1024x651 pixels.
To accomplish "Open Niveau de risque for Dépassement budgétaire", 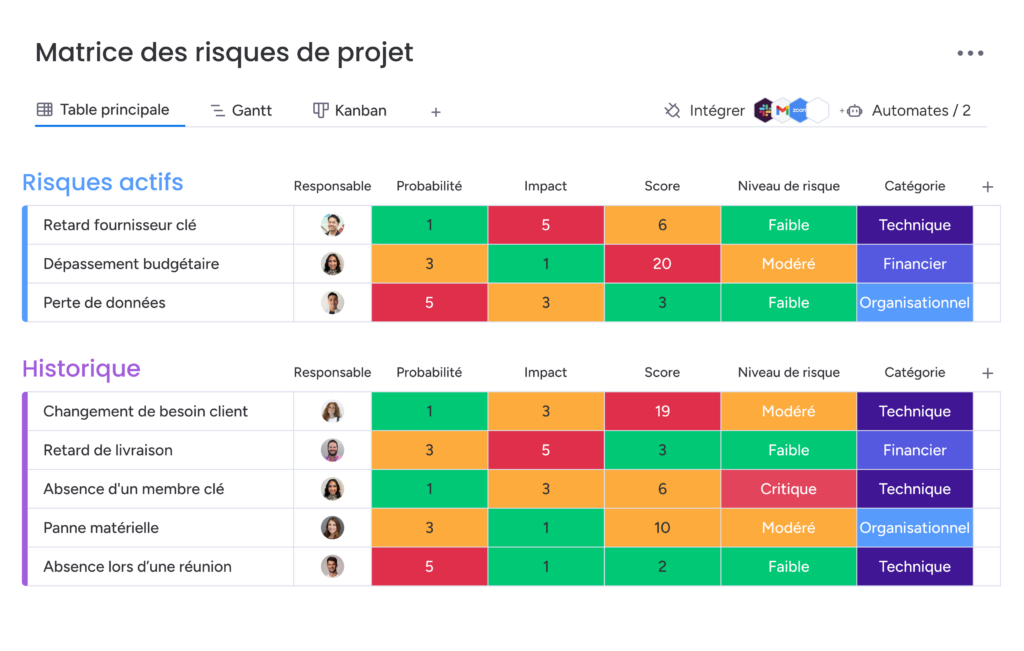I will [788, 264].
